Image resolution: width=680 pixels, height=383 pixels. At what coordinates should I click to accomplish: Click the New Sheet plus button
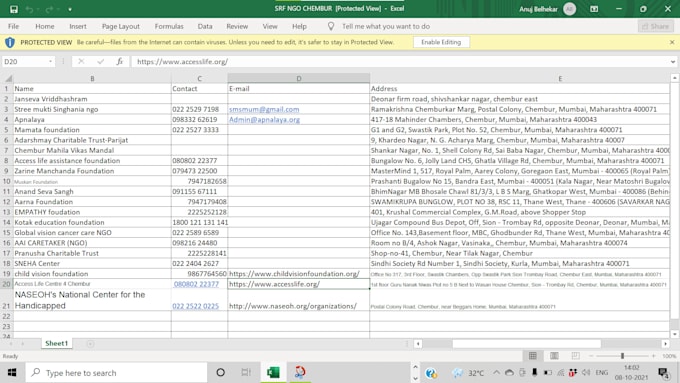[x=90, y=344]
